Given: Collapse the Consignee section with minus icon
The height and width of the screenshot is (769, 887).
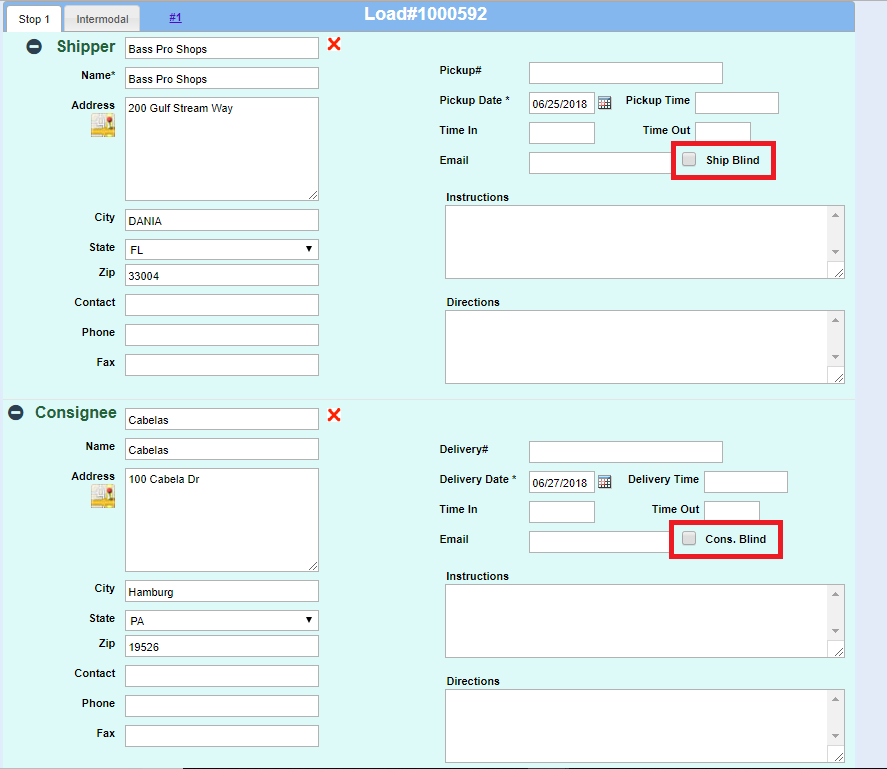Looking at the screenshot, I should point(16,413).
